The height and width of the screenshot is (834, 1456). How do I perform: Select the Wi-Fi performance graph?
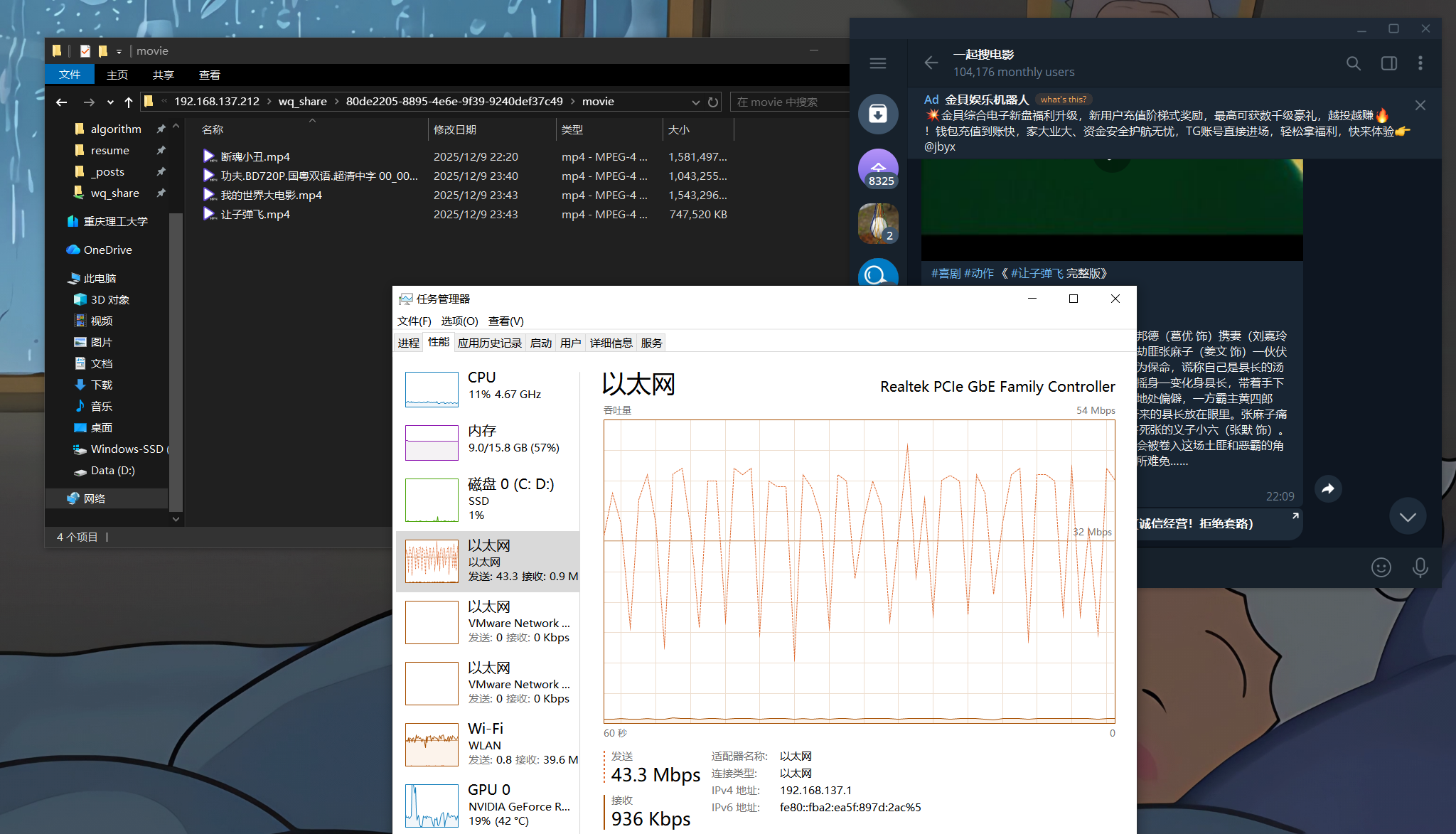(x=432, y=744)
